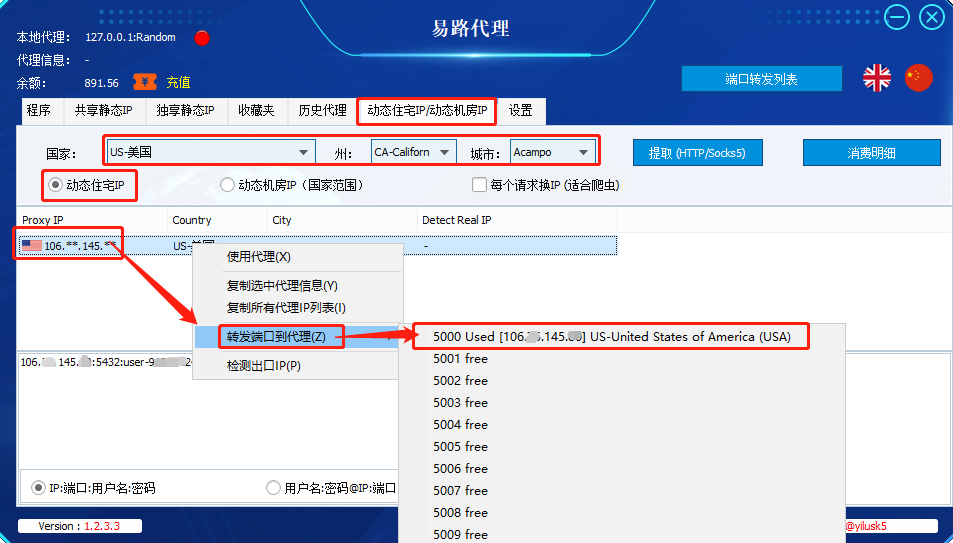Select port 5007 free entry
Image resolution: width=953 pixels, height=543 pixels.
click(622, 490)
